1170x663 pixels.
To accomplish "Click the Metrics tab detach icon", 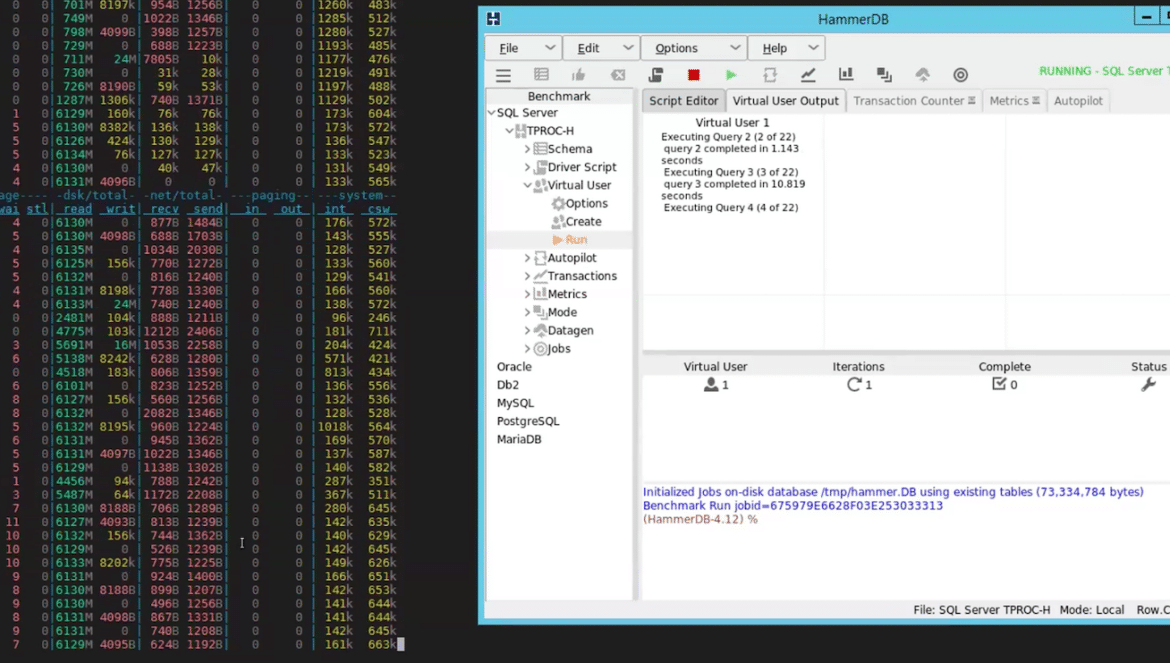I will tap(1036, 101).
